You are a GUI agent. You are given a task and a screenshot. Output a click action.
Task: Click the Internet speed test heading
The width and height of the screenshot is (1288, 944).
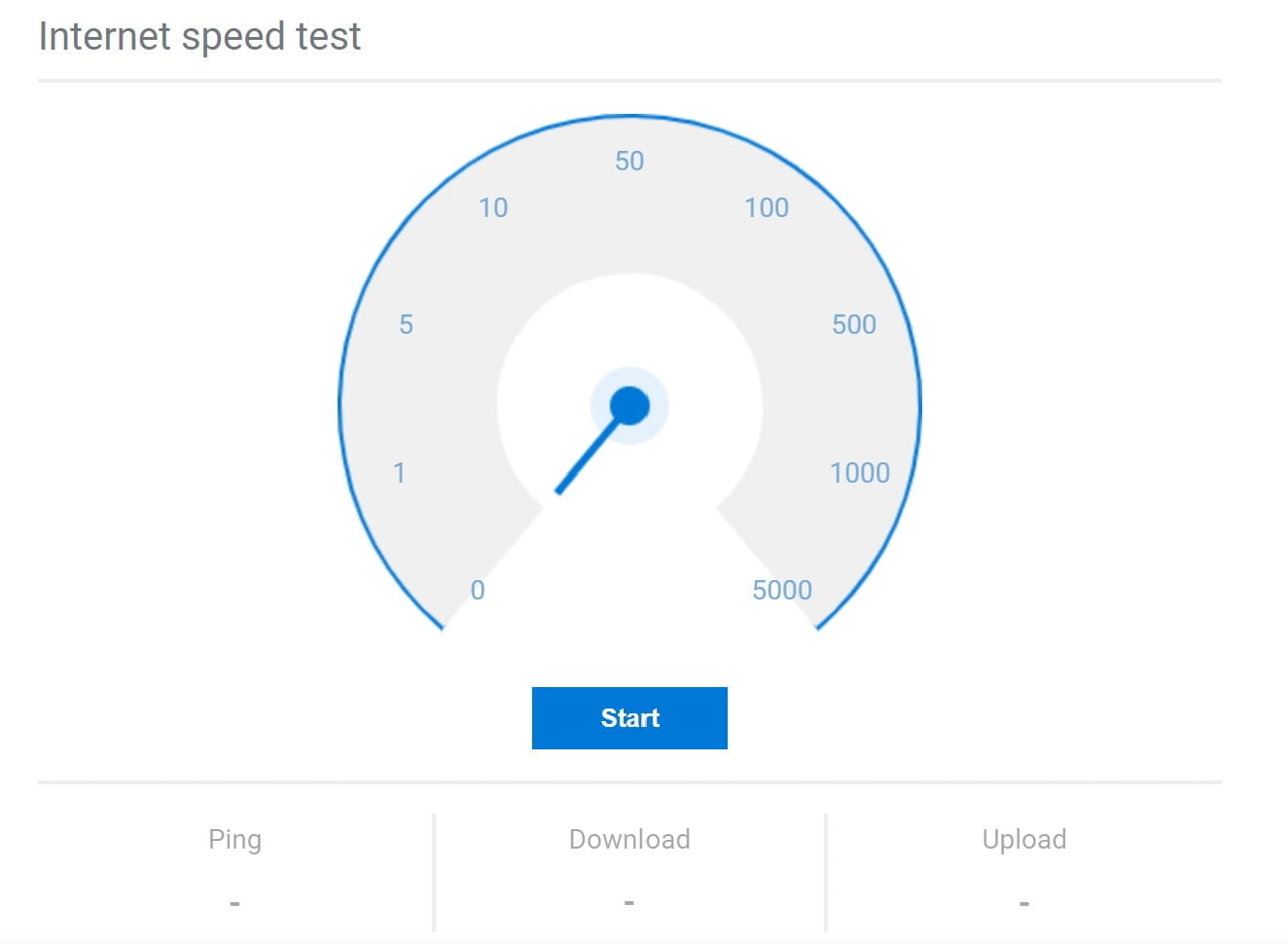[x=199, y=36]
